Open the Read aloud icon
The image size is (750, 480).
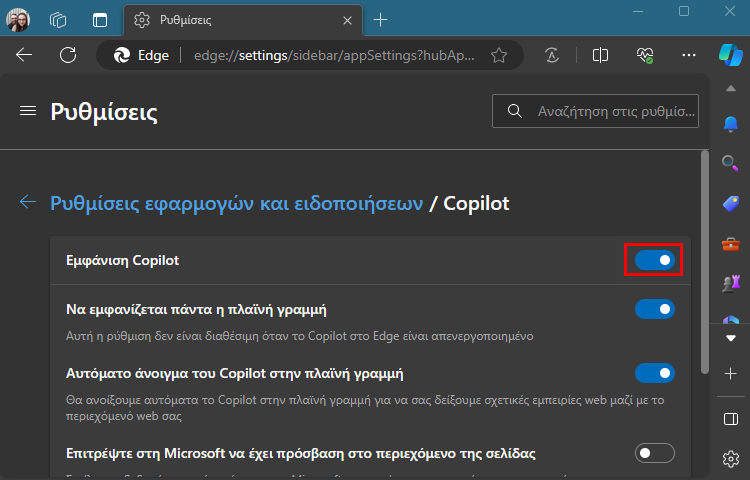pyautogui.click(x=552, y=55)
